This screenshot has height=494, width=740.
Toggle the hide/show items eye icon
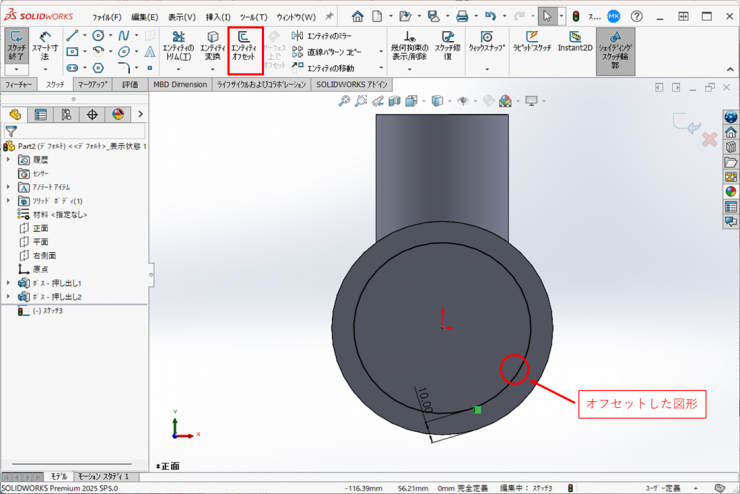point(464,101)
